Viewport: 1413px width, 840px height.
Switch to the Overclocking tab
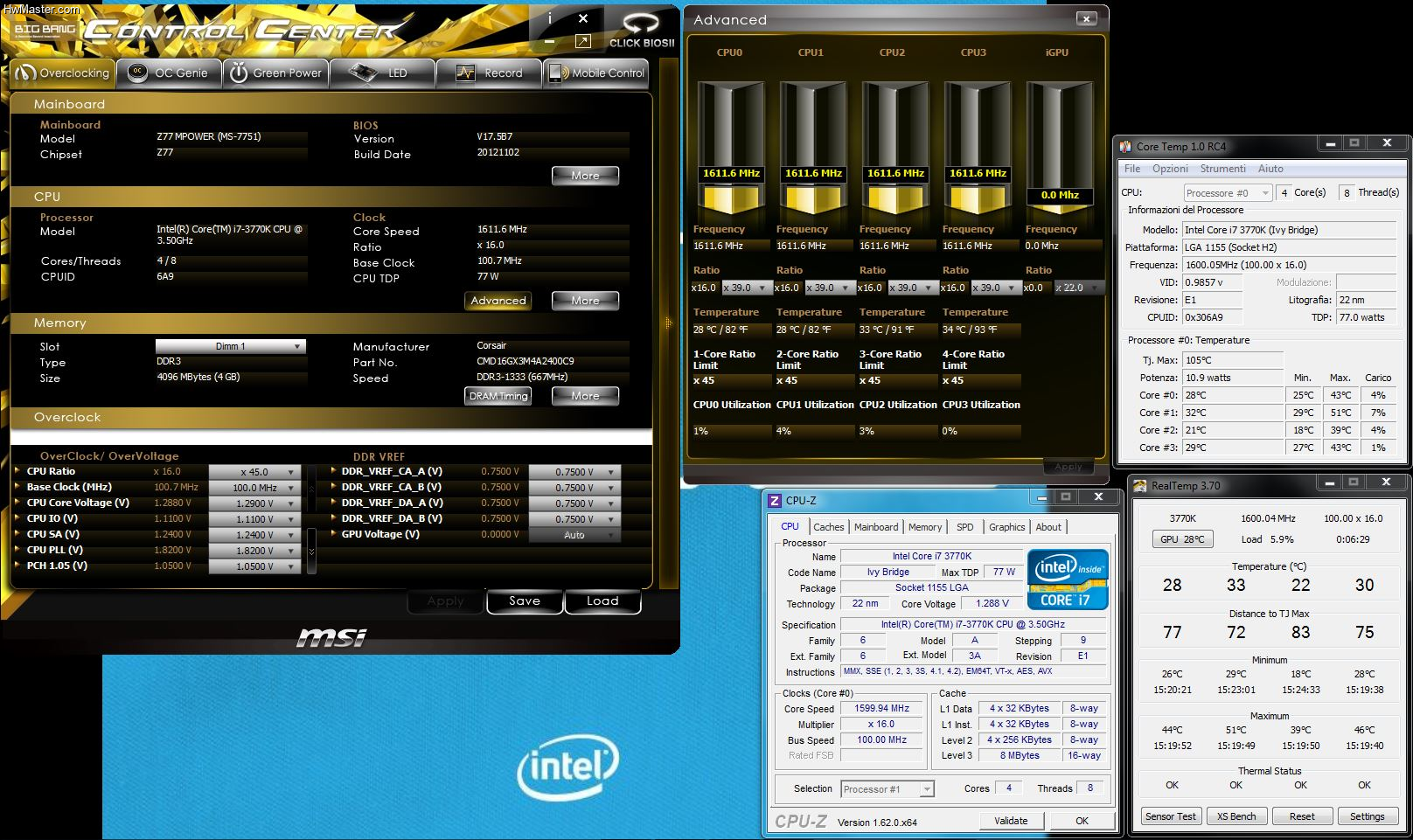63,73
